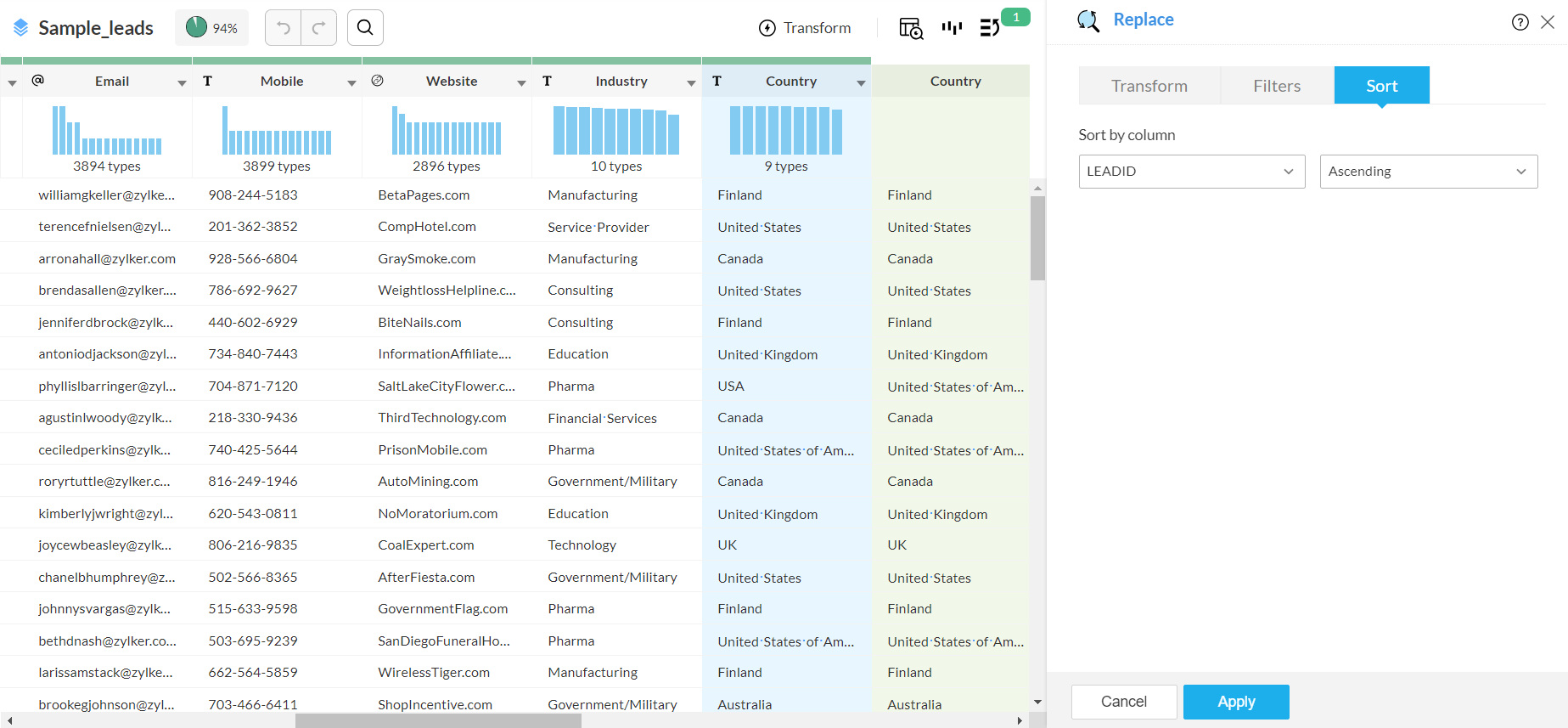Open the data quality 94% indicator

coord(211,28)
